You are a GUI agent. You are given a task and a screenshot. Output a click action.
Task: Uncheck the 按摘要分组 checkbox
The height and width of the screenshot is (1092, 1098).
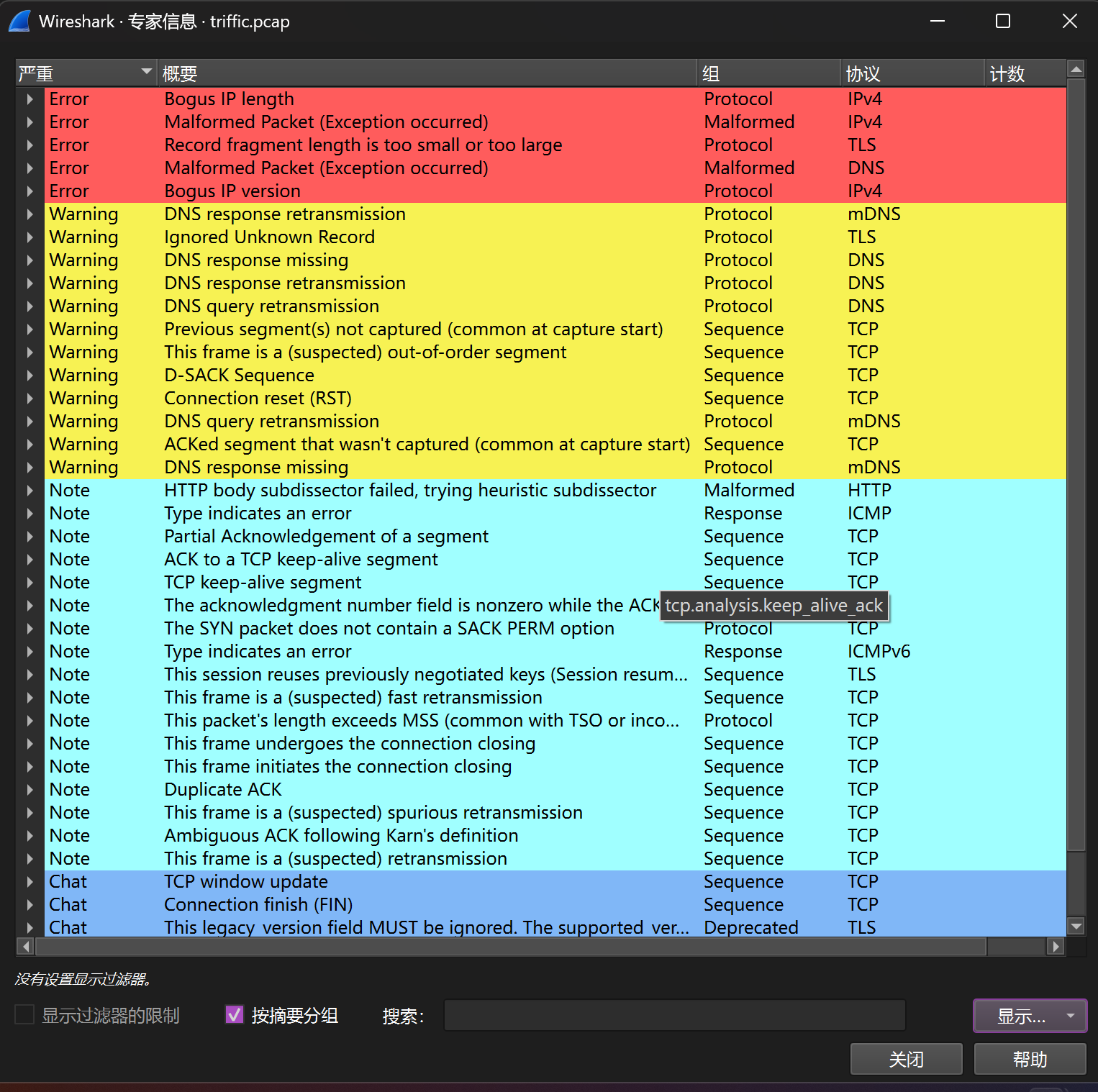point(235,1015)
